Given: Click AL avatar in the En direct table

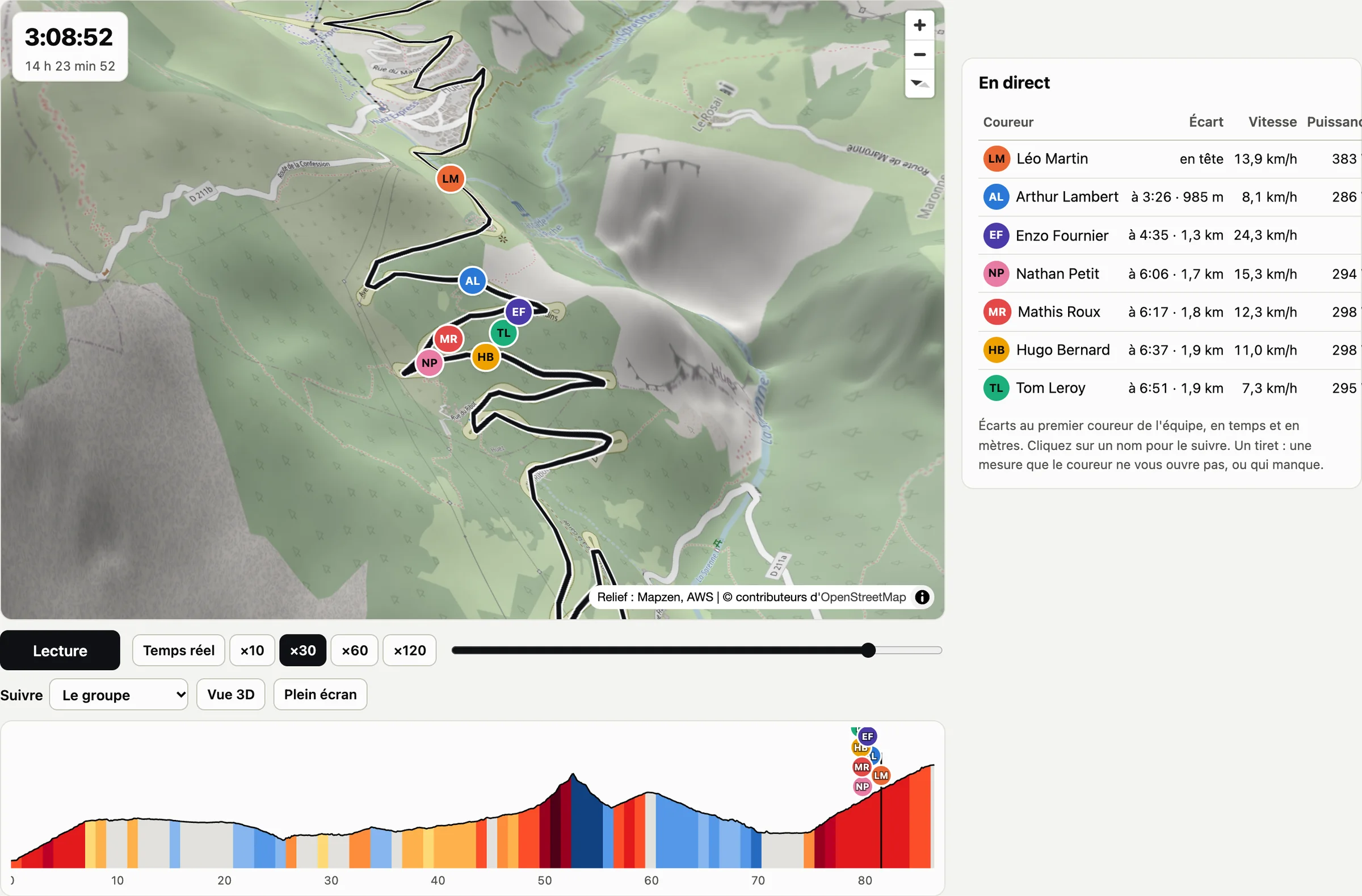Looking at the screenshot, I should point(996,197).
